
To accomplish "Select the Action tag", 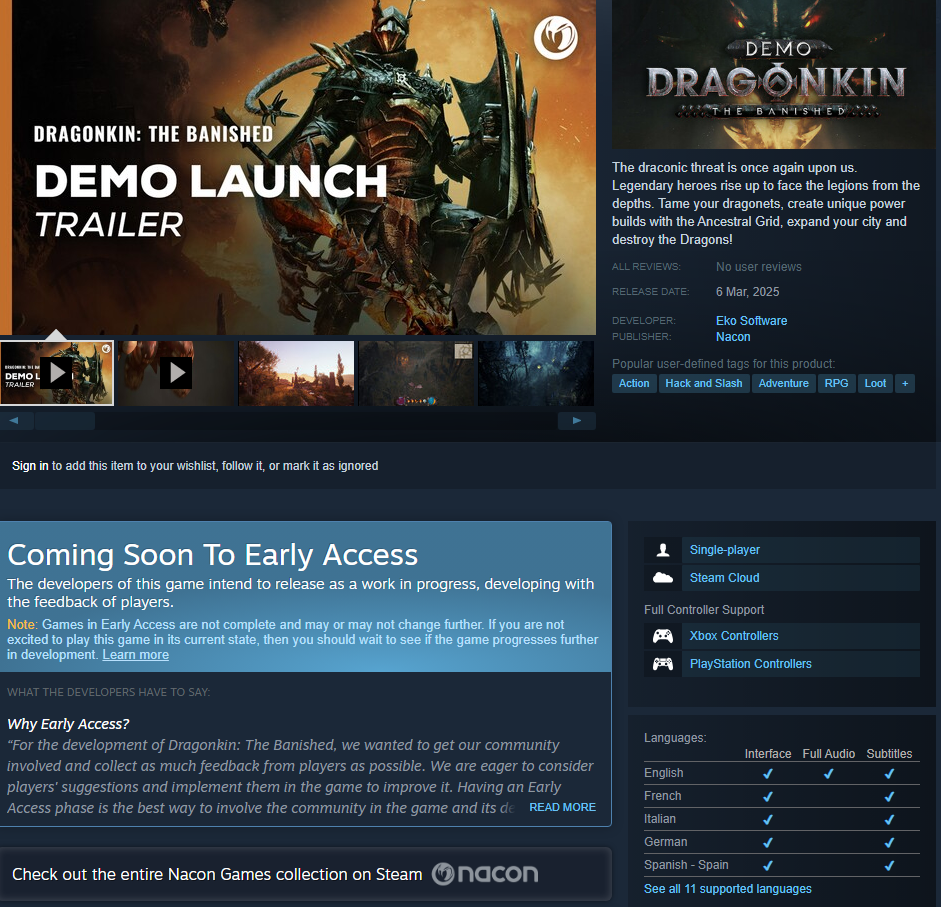I will tap(634, 383).
